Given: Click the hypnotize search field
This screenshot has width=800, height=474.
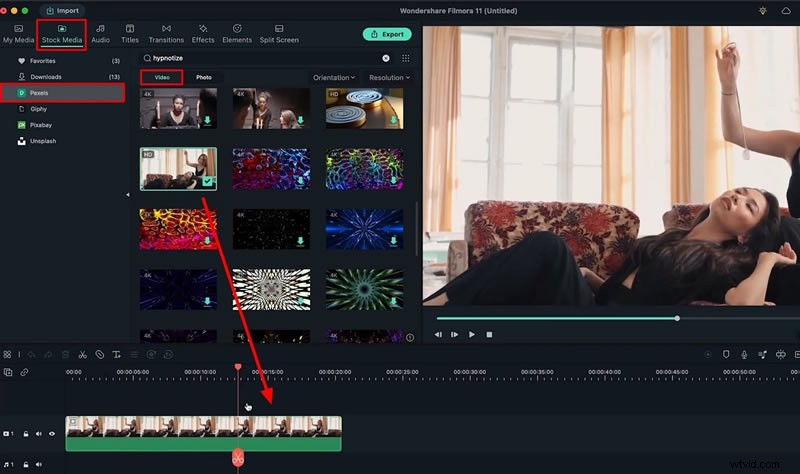Looking at the screenshot, I should tap(265, 58).
